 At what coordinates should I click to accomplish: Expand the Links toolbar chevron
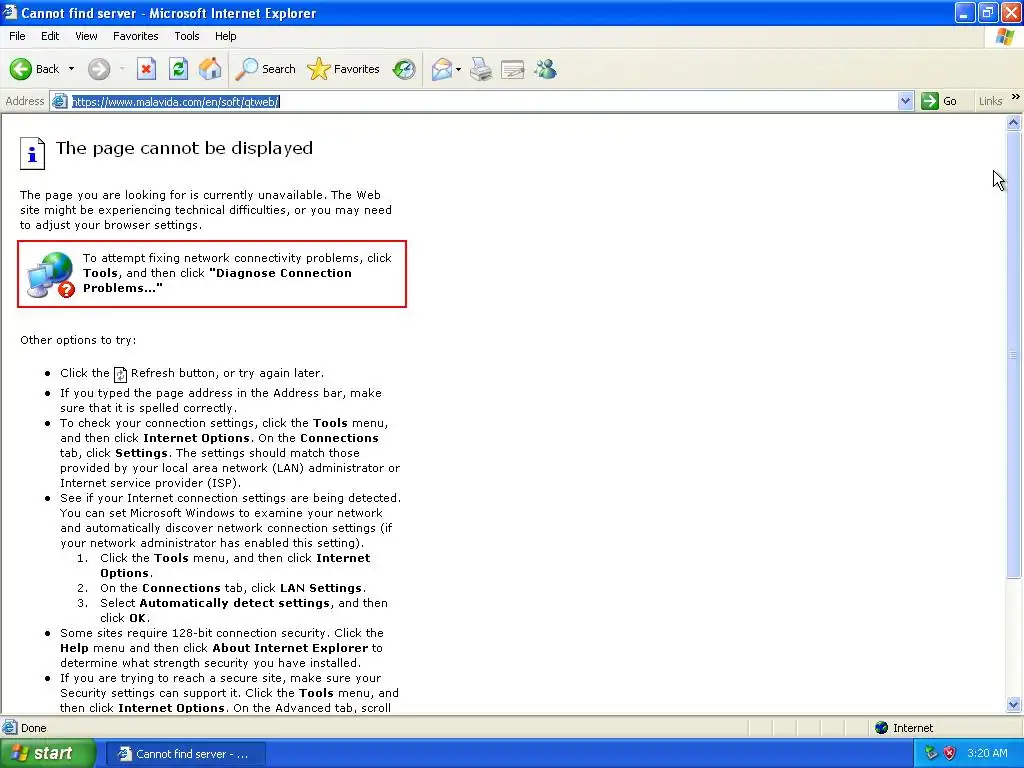click(x=1016, y=97)
